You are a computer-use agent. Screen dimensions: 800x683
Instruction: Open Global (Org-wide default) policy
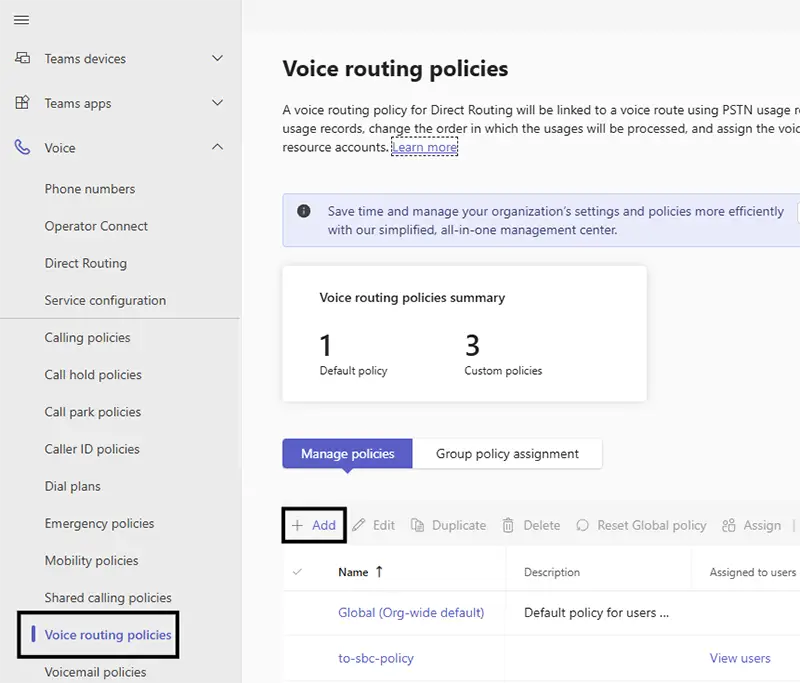[x=411, y=612]
